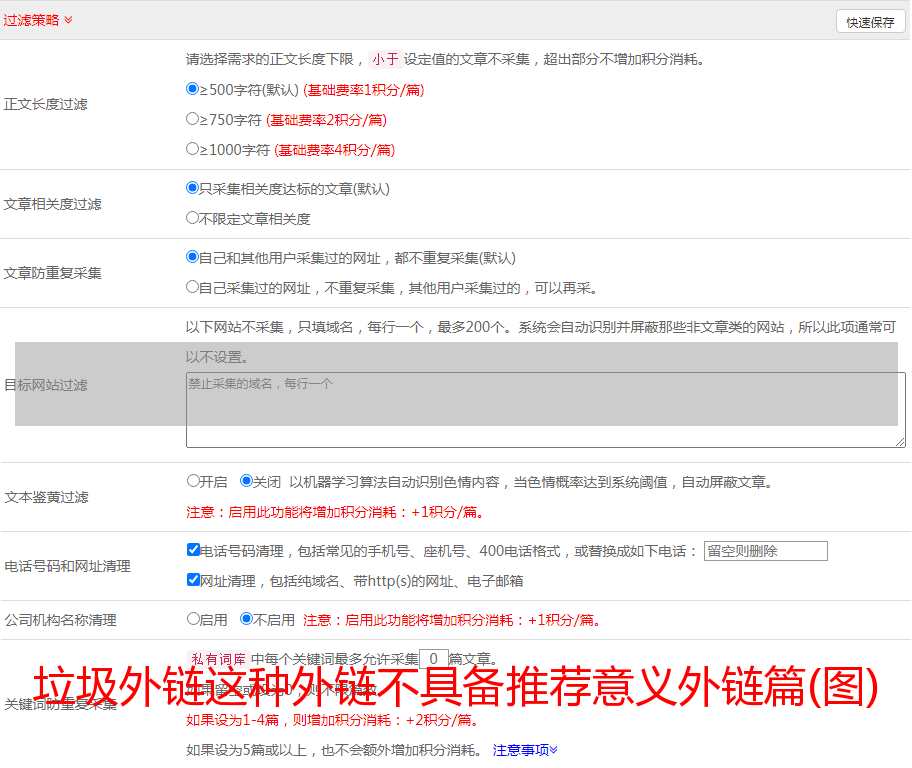Click the 小于 highlighted tag

(385, 59)
